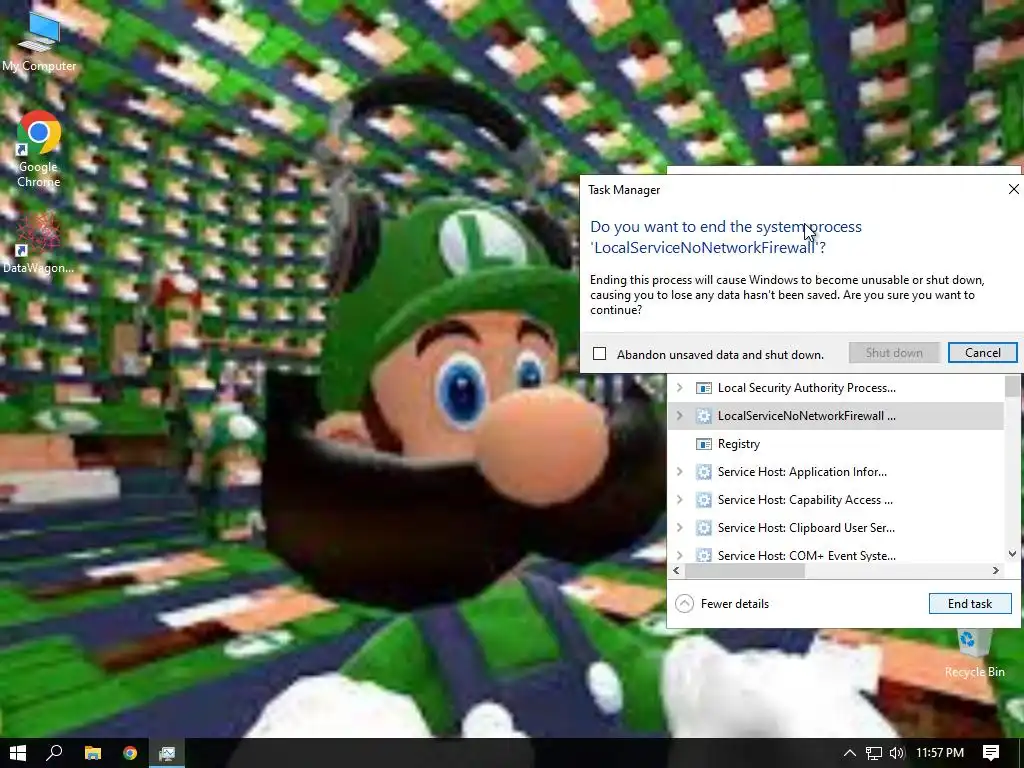1024x768 pixels.
Task: Open the DataWagon desktop shortcut
Action: click(38, 243)
